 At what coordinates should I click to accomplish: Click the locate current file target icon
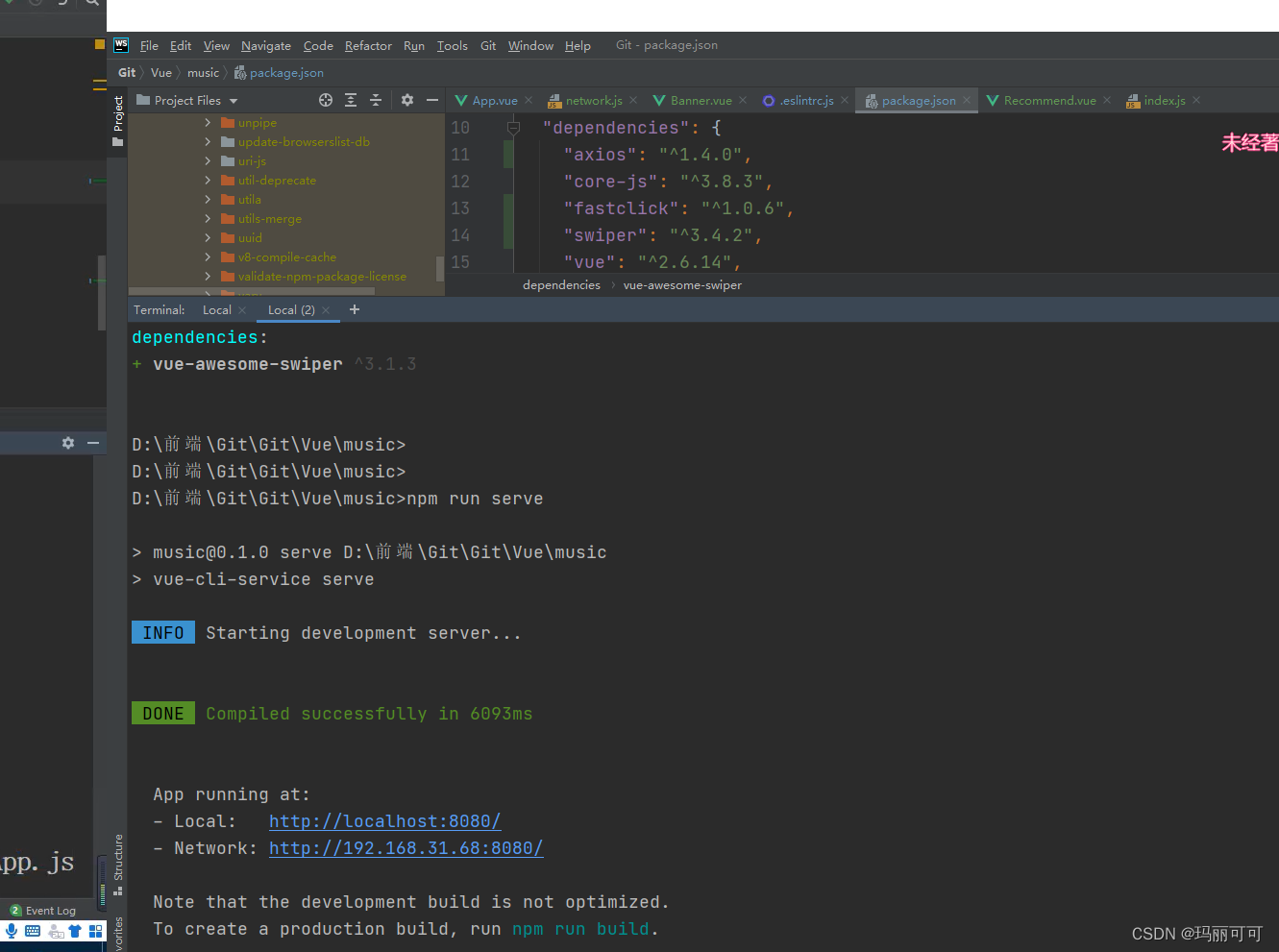(x=326, y=100)
